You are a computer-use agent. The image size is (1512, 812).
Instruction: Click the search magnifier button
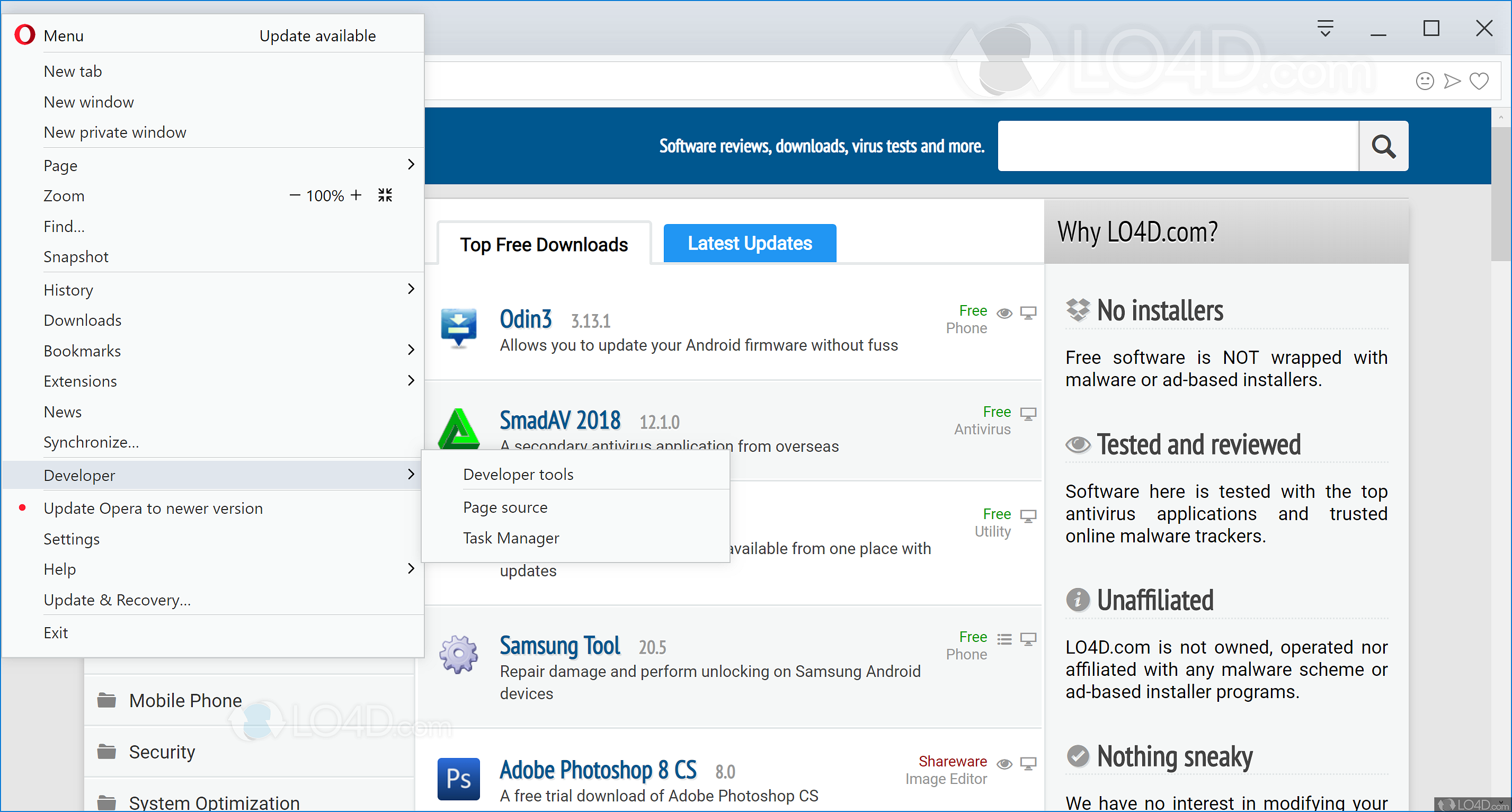1383,146
